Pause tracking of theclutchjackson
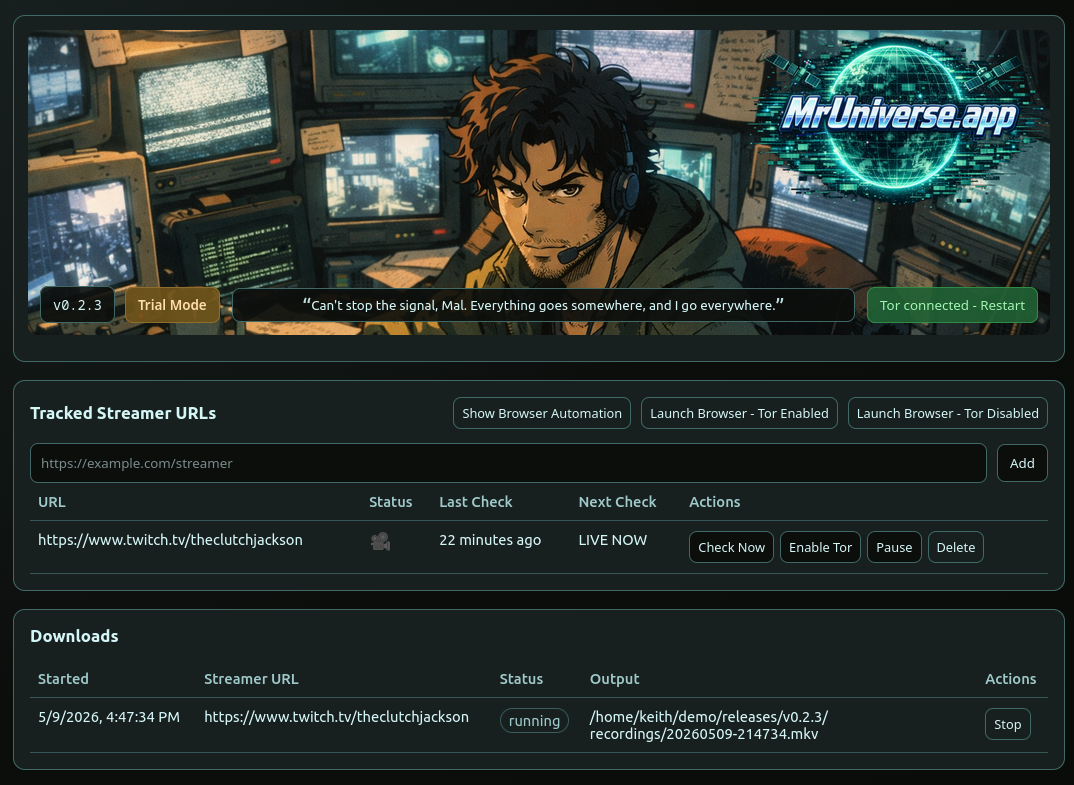Viewport: 1074px width, 785px height. pos(894,547)
